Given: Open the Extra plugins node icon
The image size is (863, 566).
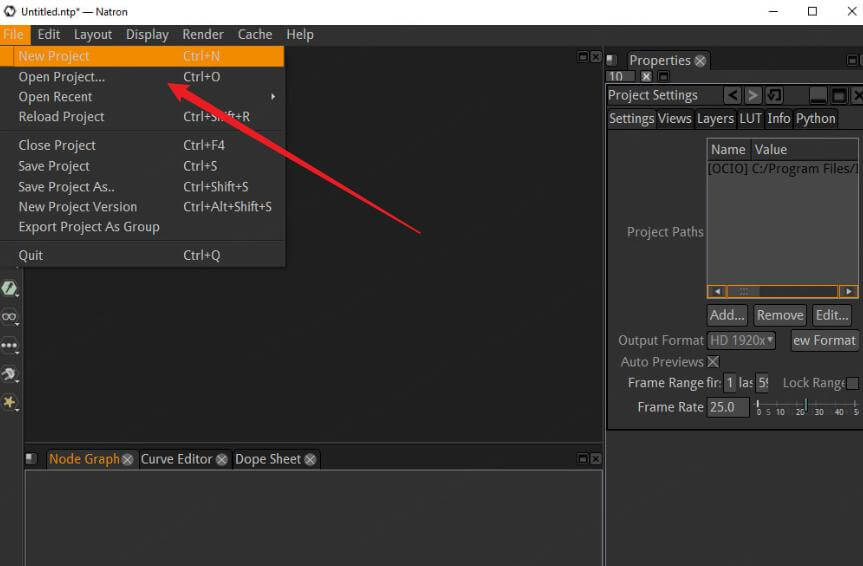Looking at the screenshot, I should [9, 374].
